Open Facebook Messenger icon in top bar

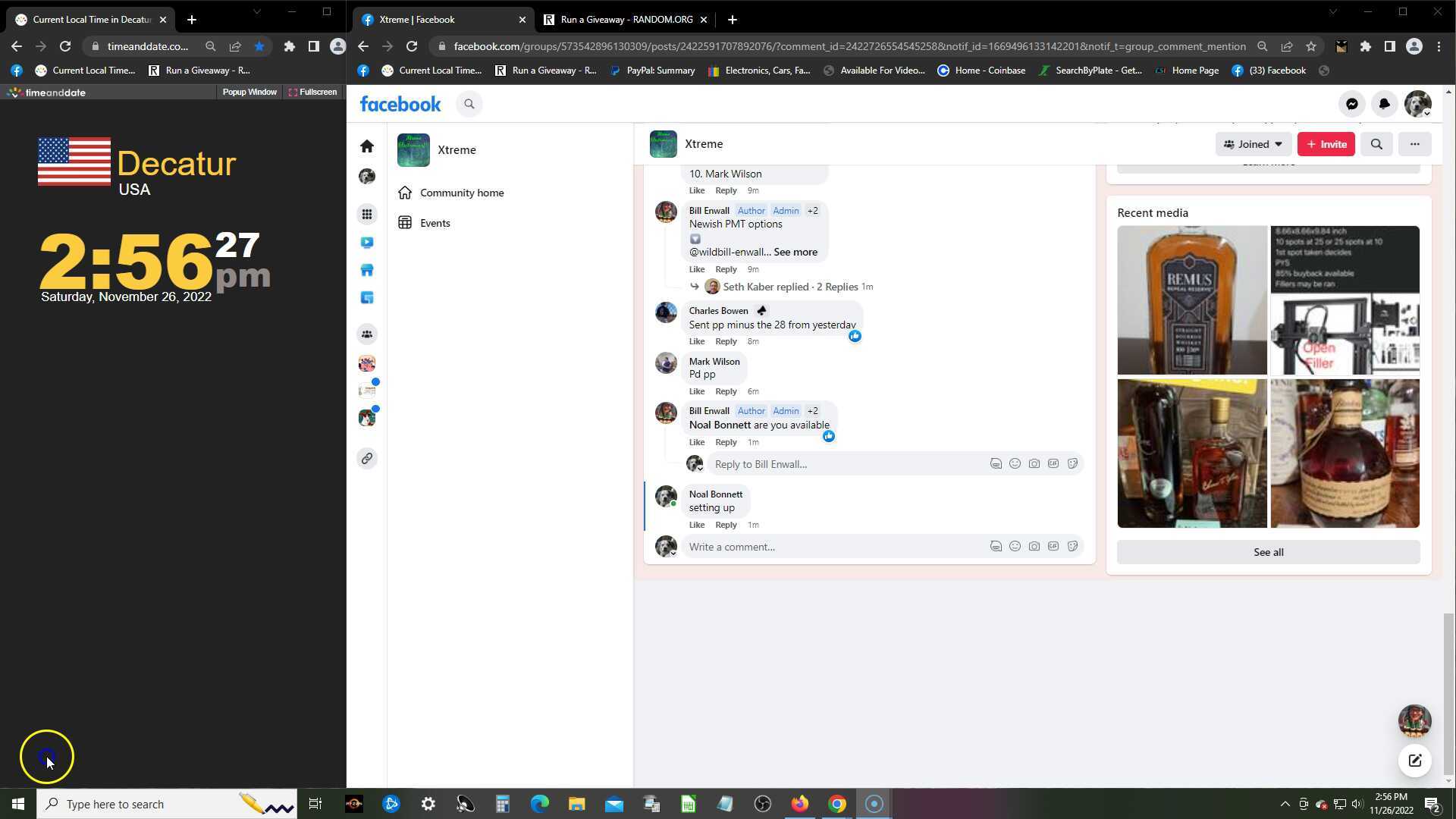(x=1351, y=104)
